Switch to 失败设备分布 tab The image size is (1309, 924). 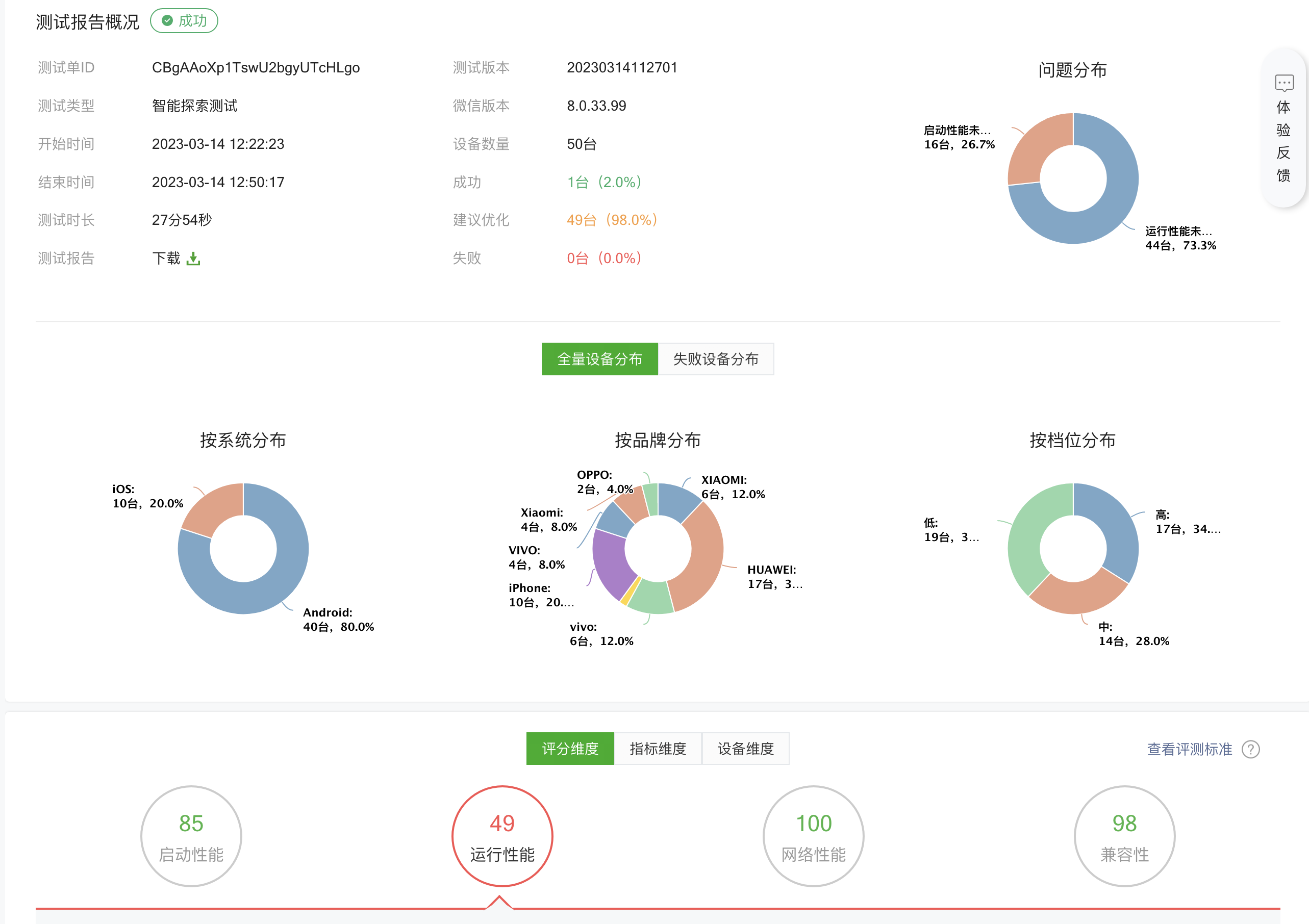[x=716, y=359]
